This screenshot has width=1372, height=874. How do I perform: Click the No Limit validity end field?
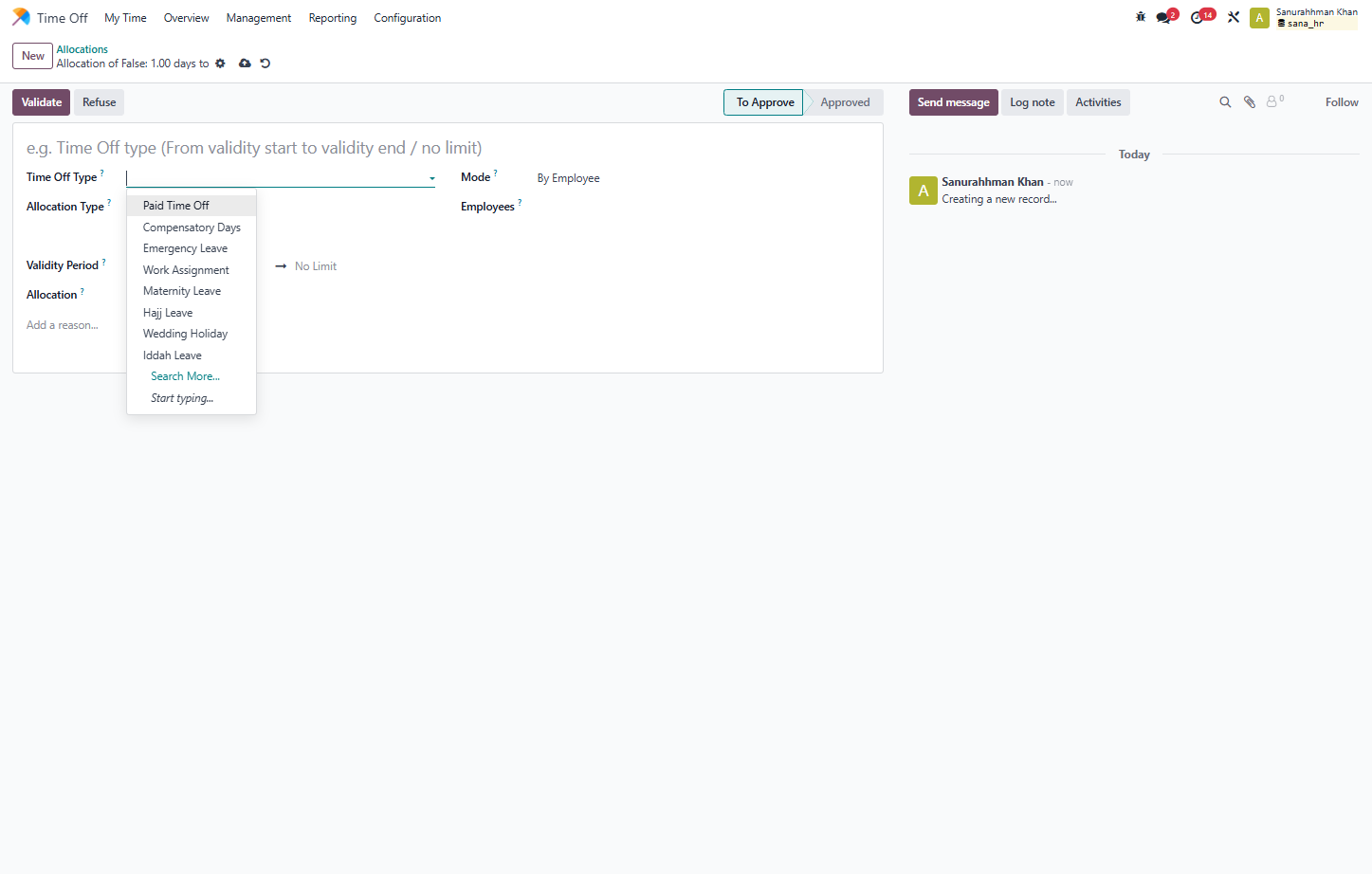(317, 266)
